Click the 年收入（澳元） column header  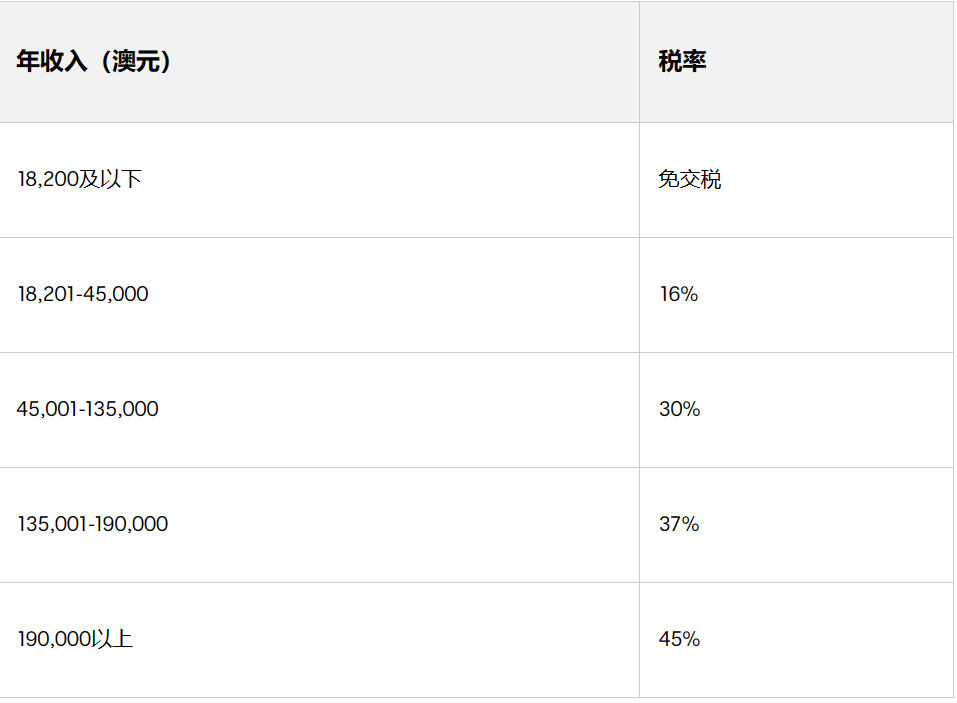94,62
